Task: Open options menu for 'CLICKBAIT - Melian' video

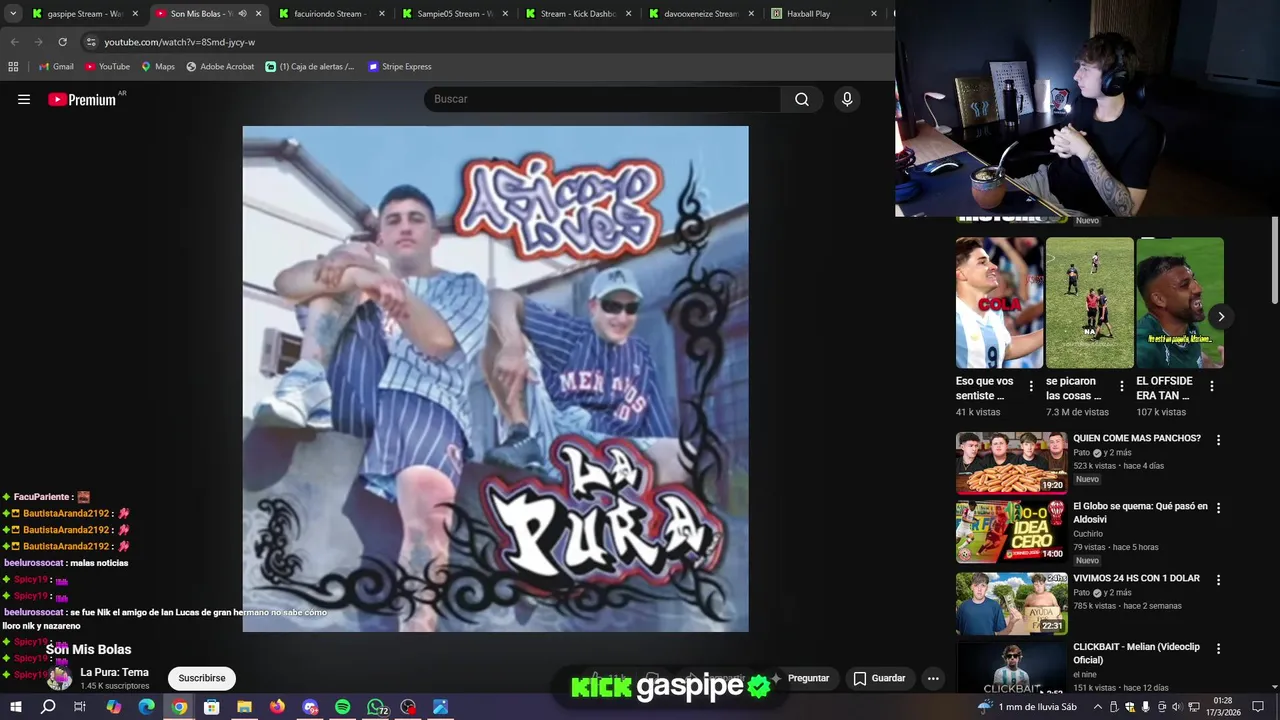Action: tap(1218, 649)
